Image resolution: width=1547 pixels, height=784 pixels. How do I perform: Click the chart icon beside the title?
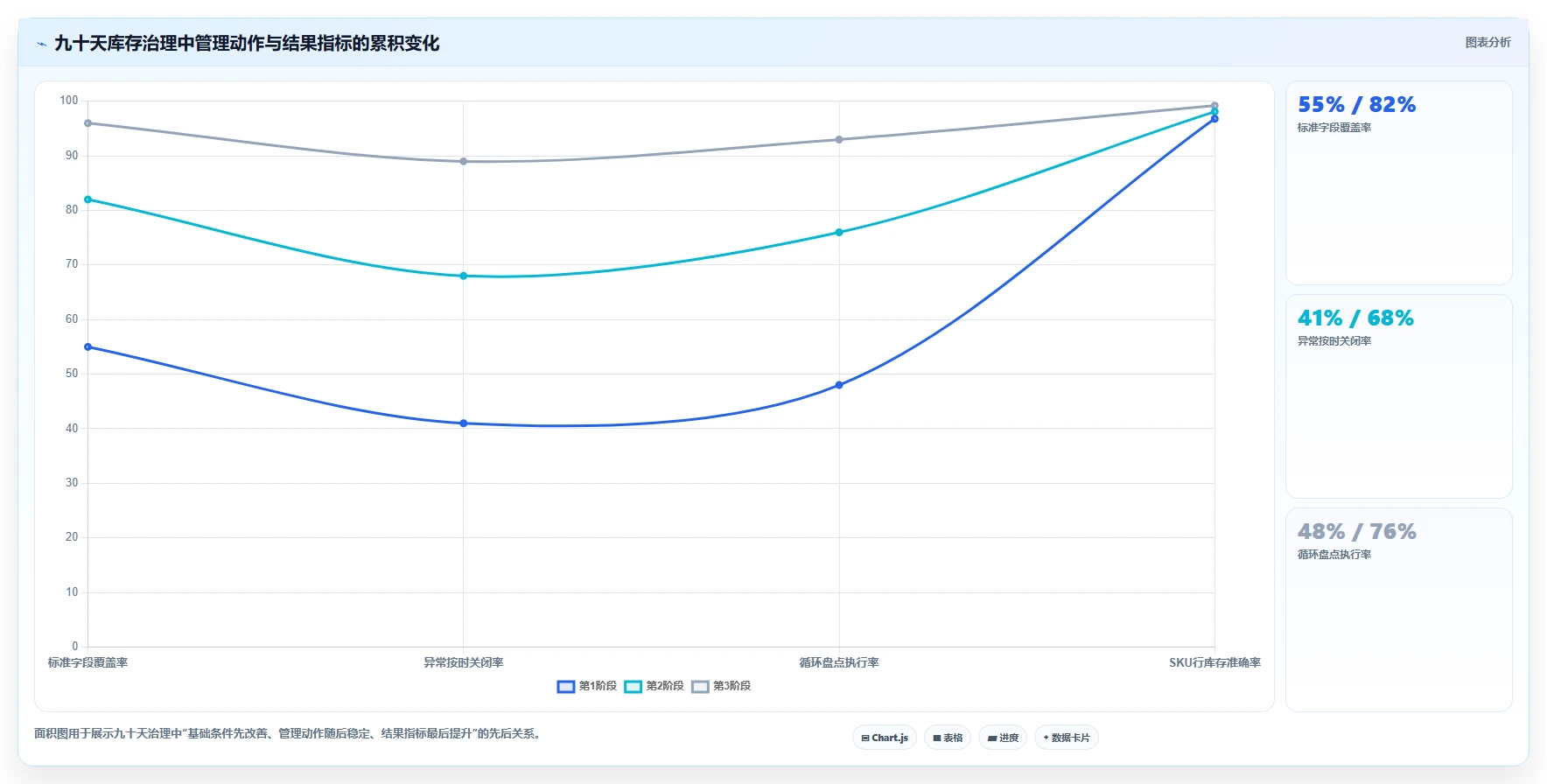tap(41, 44)
